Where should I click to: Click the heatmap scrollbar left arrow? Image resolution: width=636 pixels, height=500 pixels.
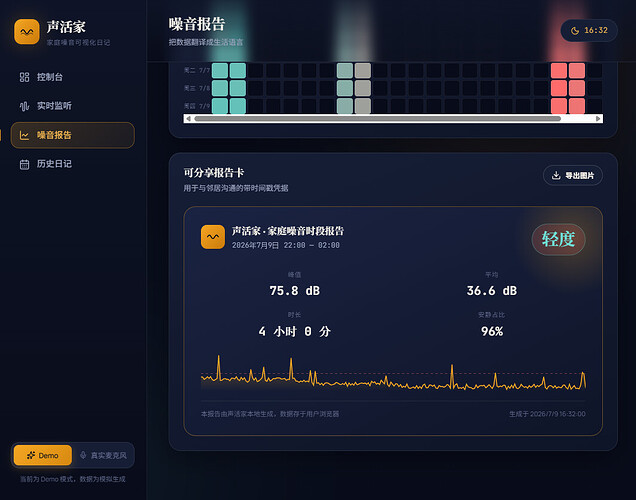[x=188, y=119]
